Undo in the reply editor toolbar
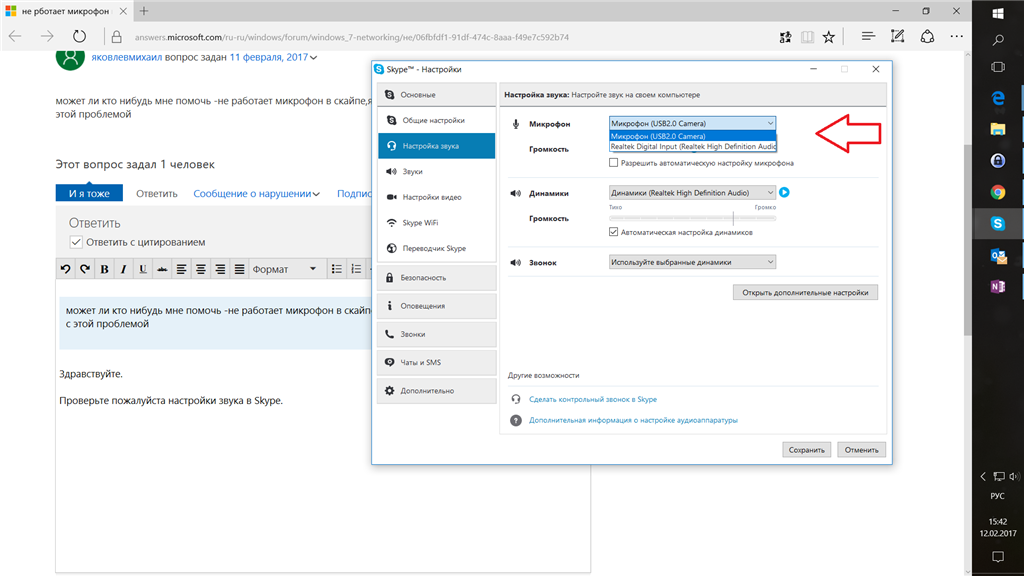Viewport: 1024px width, 576px height. pyautogui.click(x=65, y=269)
